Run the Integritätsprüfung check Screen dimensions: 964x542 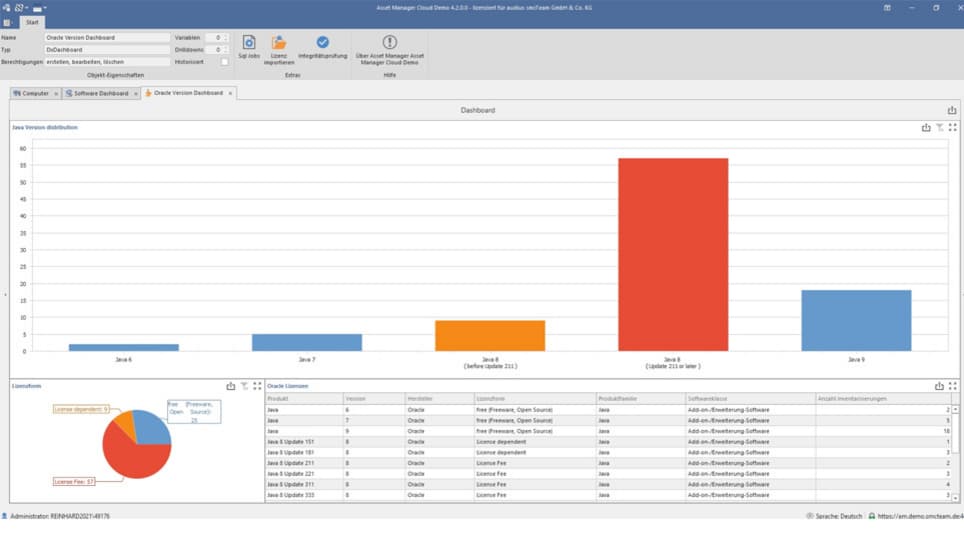(323, 47)
